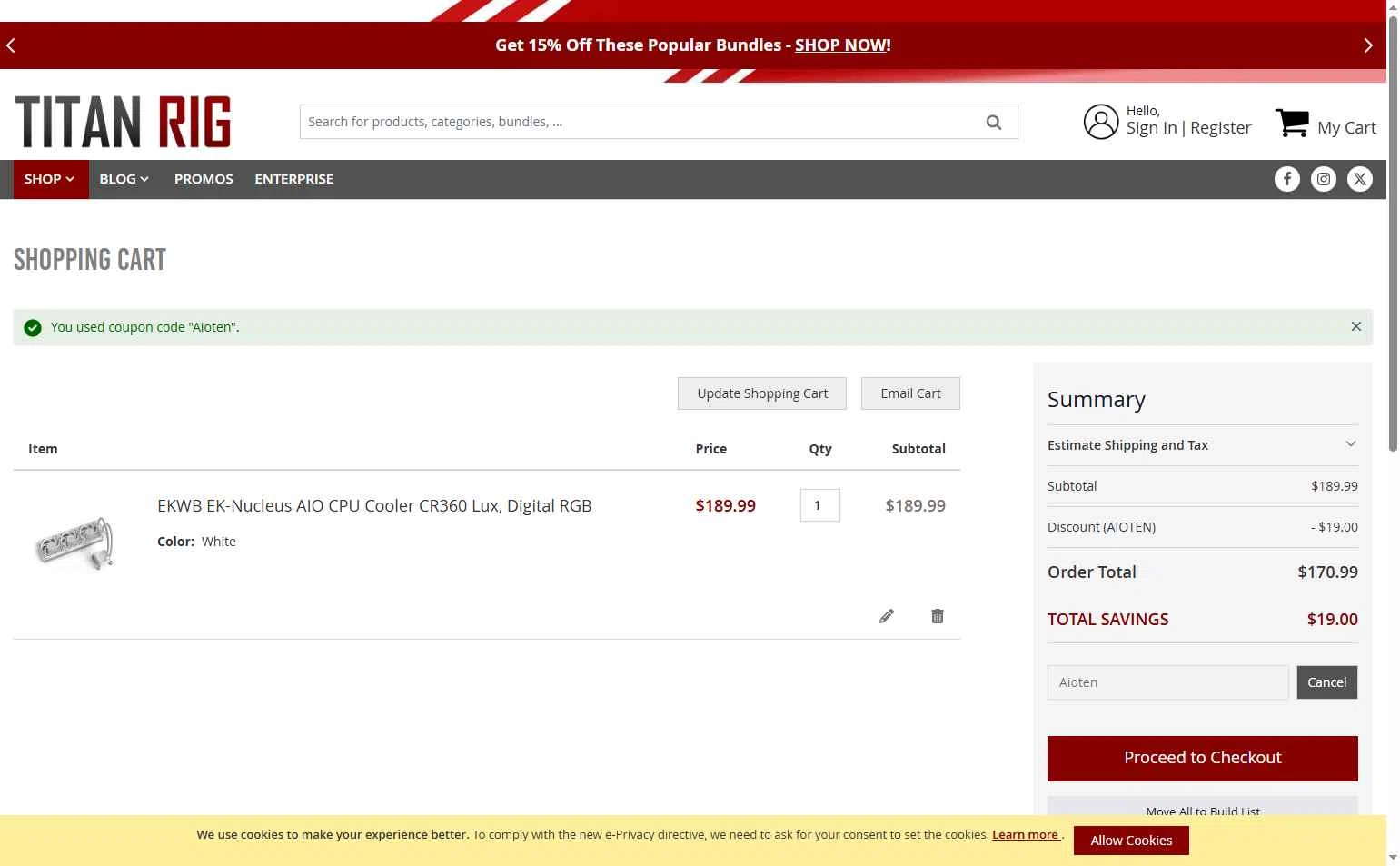Click the SHOPPING CART heading
Viewport: 1400px width, 866px height.
coord(90,260)
